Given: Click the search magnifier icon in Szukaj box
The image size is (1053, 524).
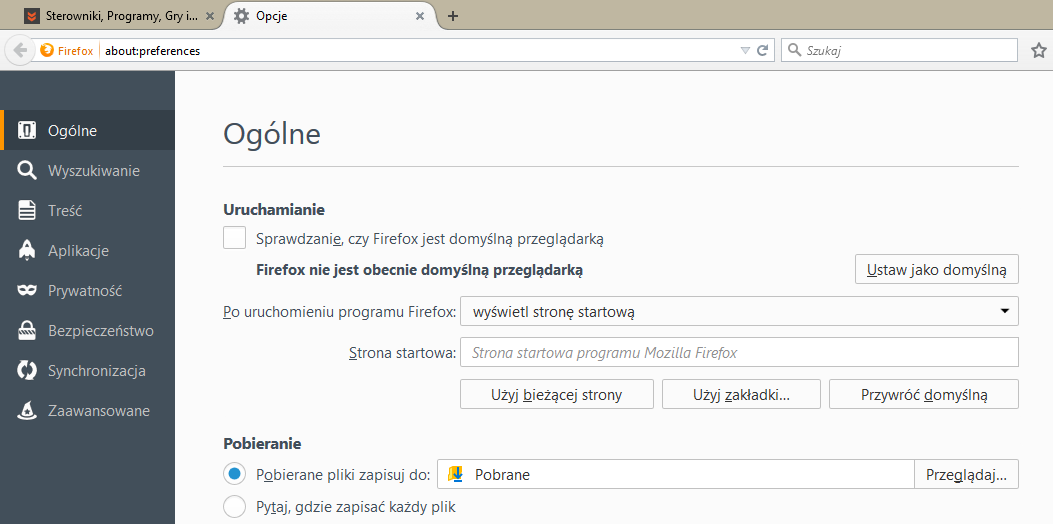Looking at the screenshot, I should tap(795, 50).
